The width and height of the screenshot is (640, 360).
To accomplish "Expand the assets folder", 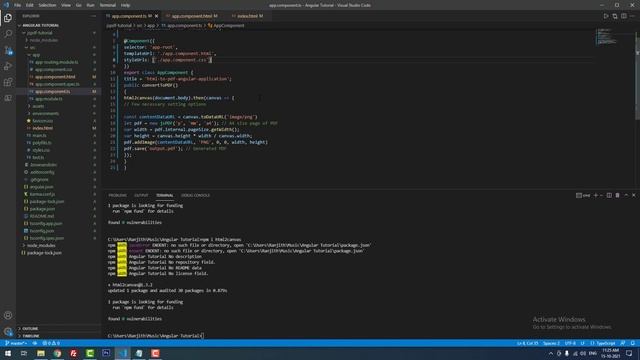I will click(38, 106).
